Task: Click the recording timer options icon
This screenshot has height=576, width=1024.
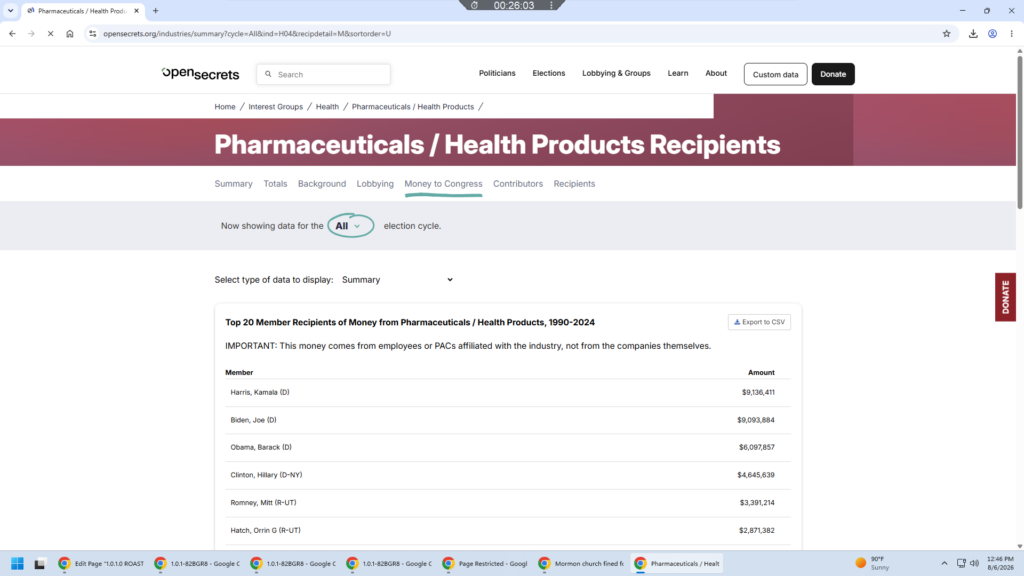Action: point(551,5)
